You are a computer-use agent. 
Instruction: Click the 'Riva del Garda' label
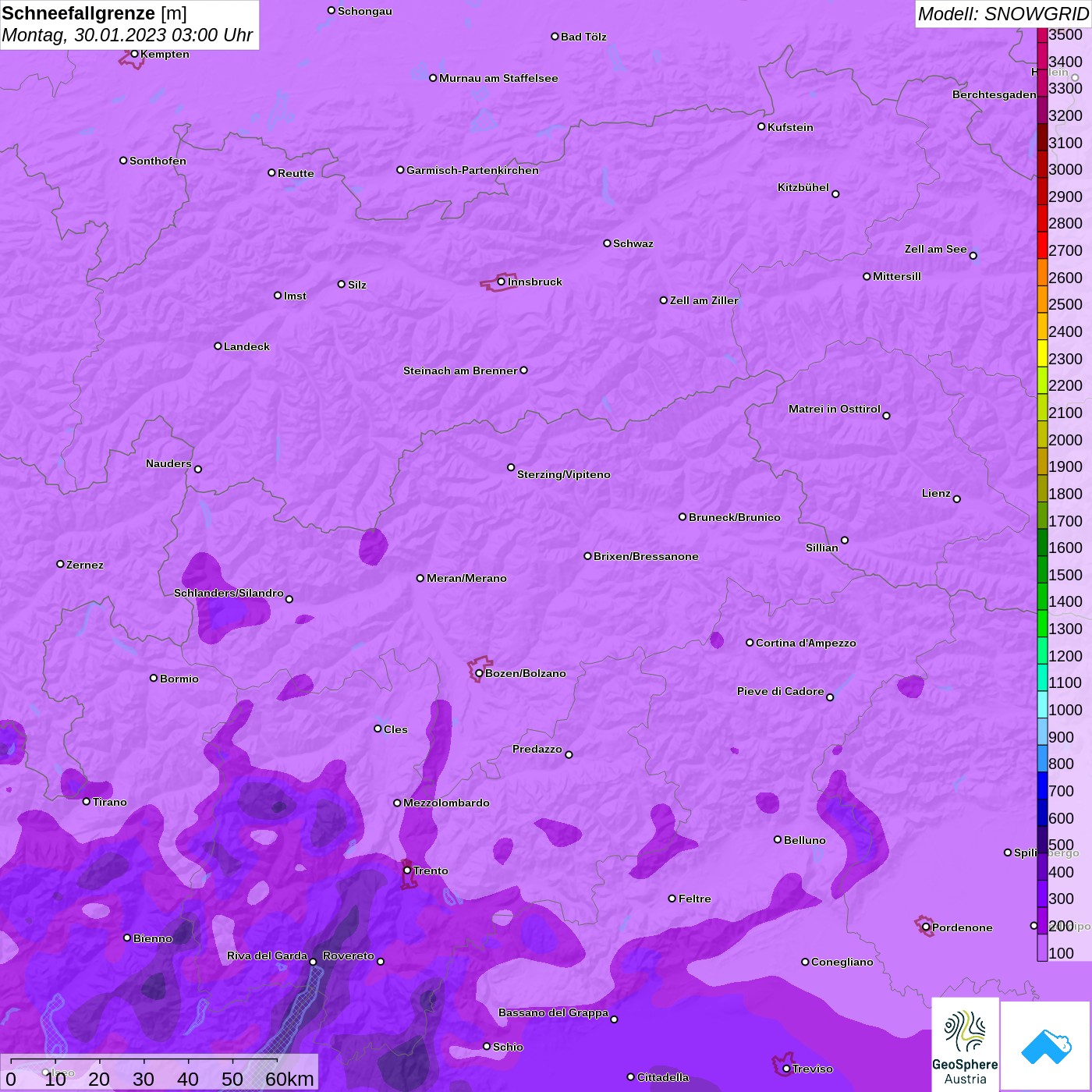point(267,955)
